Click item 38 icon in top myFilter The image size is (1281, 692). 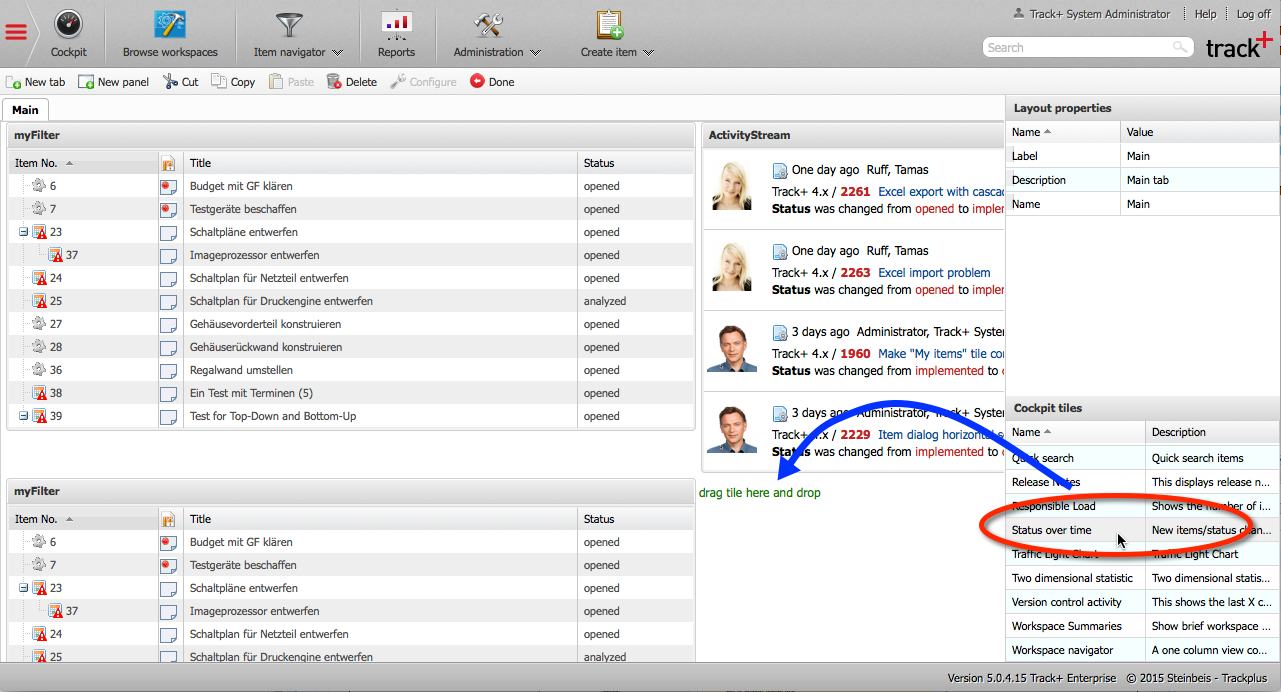coord(39,393)
